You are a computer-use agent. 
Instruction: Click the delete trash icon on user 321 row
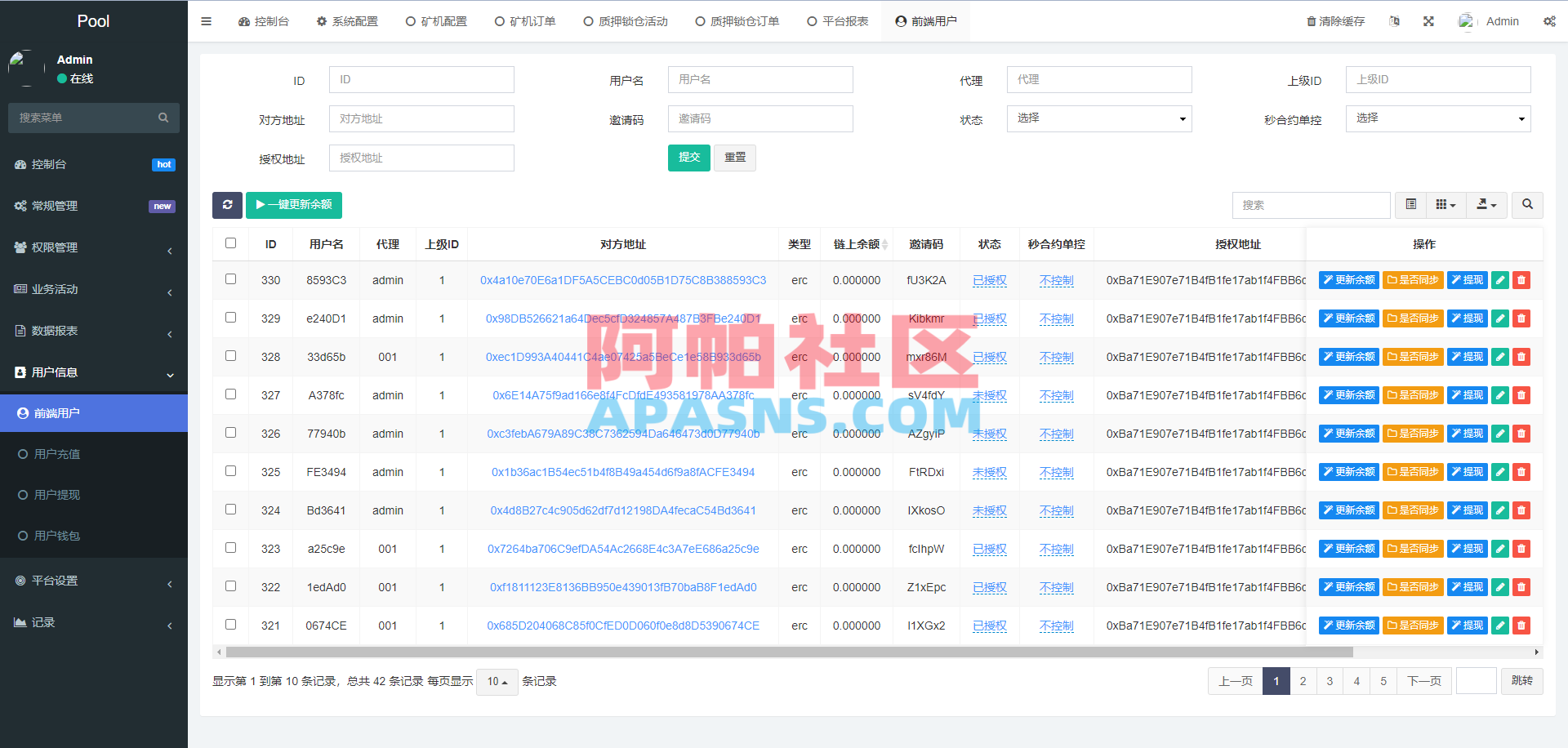point(1521,626)
